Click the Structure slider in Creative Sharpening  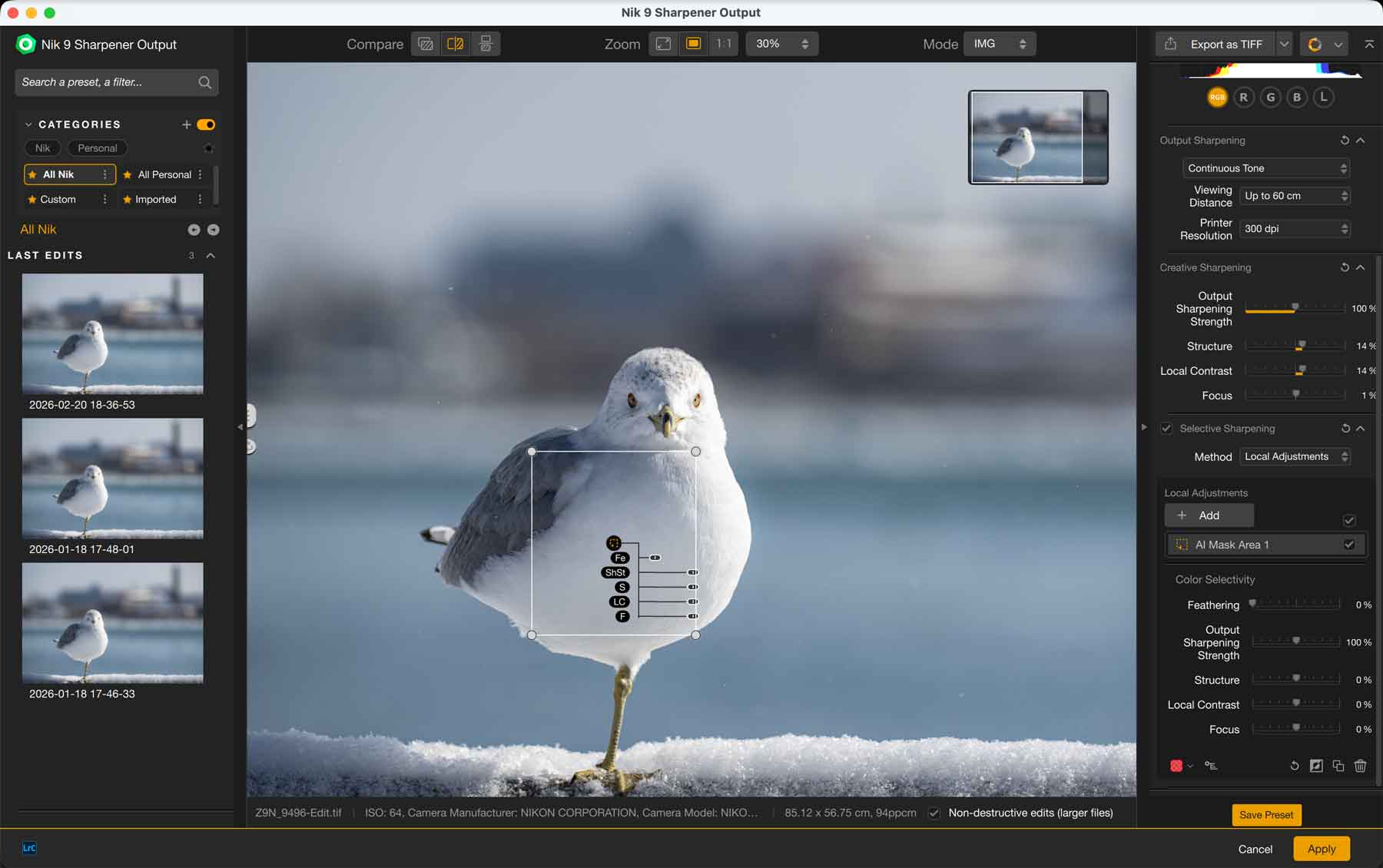(x=1295, y=346)
